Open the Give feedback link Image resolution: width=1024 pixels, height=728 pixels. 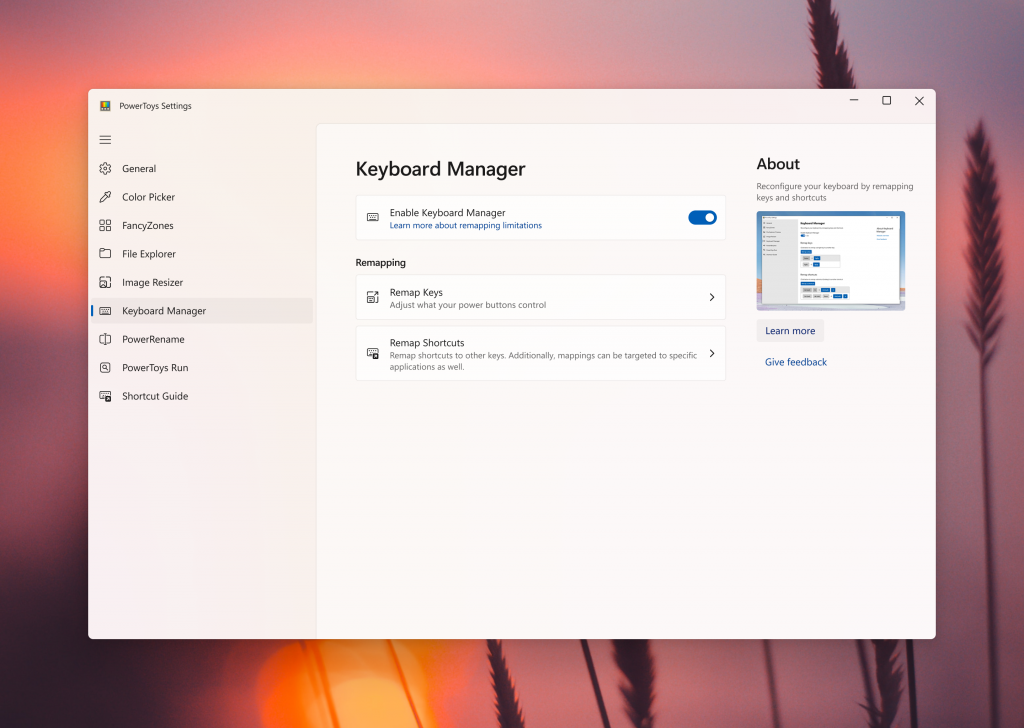(x=796, y=362)
